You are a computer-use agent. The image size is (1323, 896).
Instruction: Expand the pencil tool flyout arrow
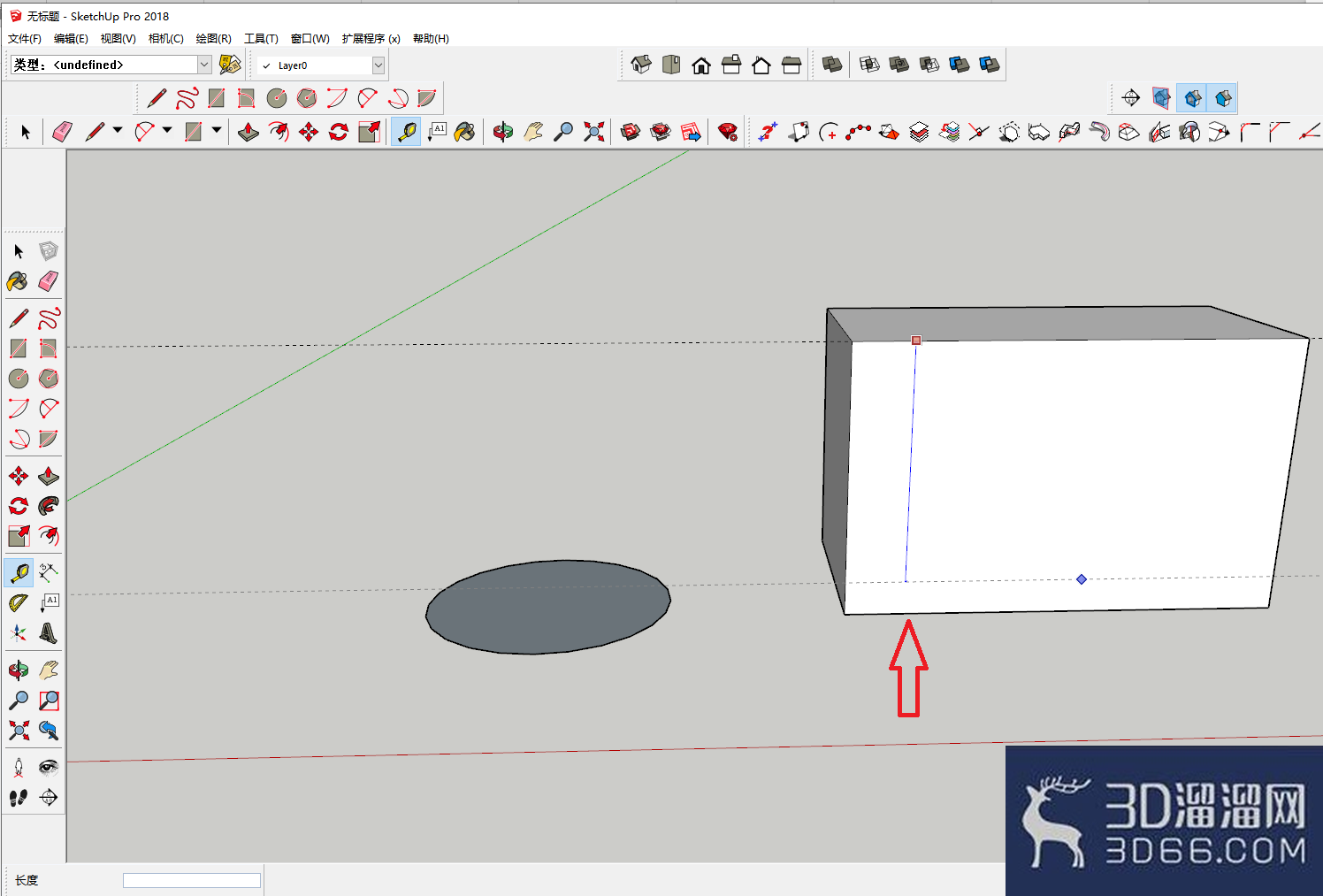pyautogui.click(x=118, y=131)
